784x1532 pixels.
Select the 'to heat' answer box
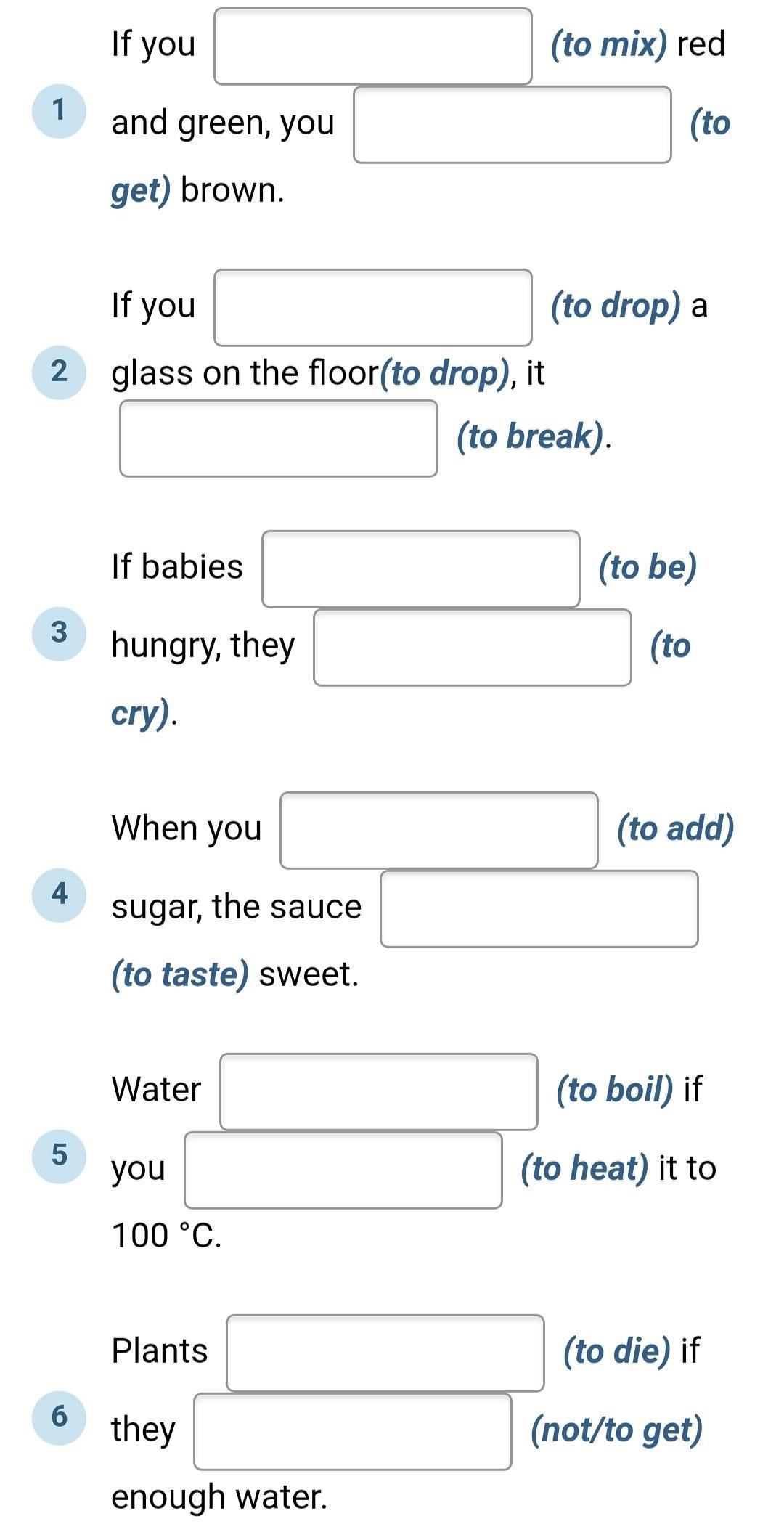coord(343,1170)
